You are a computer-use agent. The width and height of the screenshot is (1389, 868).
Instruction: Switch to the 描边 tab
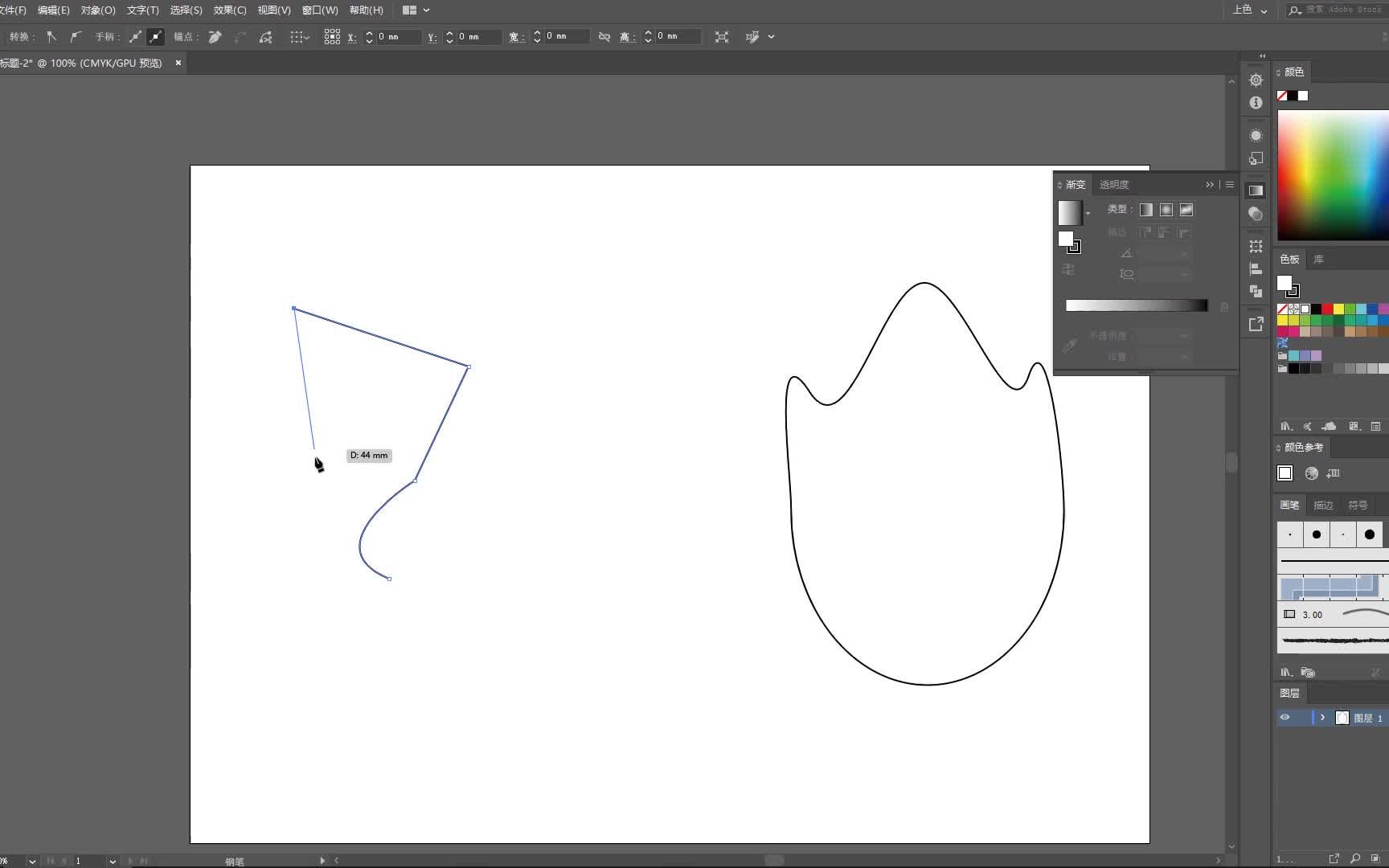1323,505
